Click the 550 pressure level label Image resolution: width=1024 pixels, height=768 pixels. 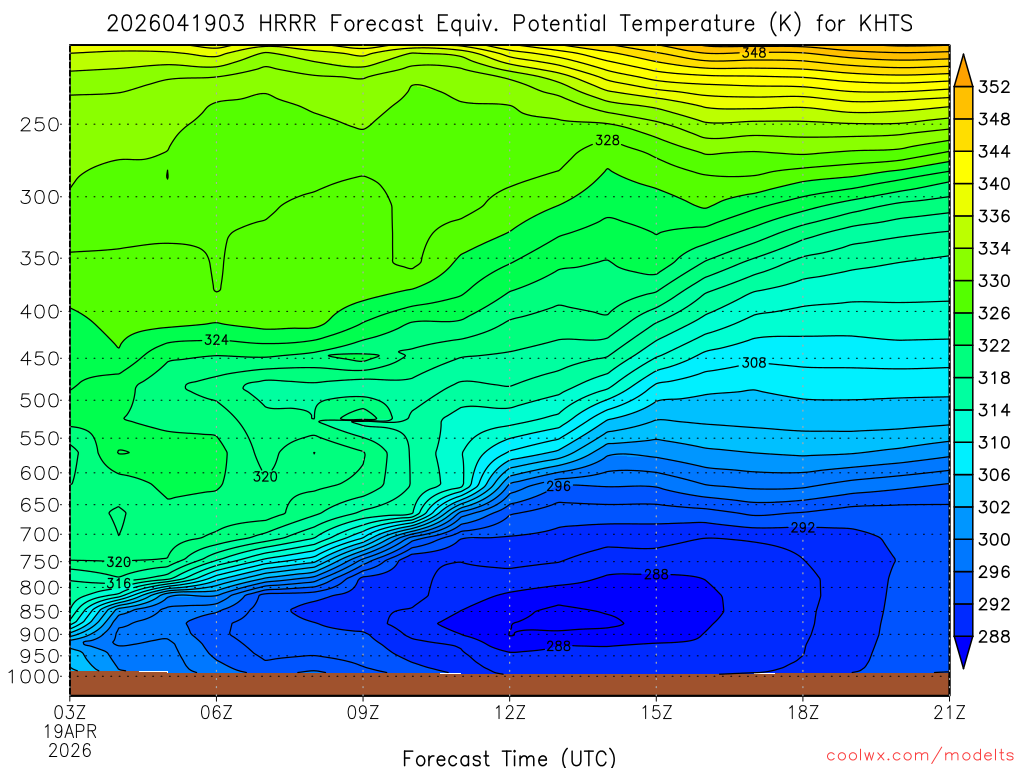tap(39, 438)
